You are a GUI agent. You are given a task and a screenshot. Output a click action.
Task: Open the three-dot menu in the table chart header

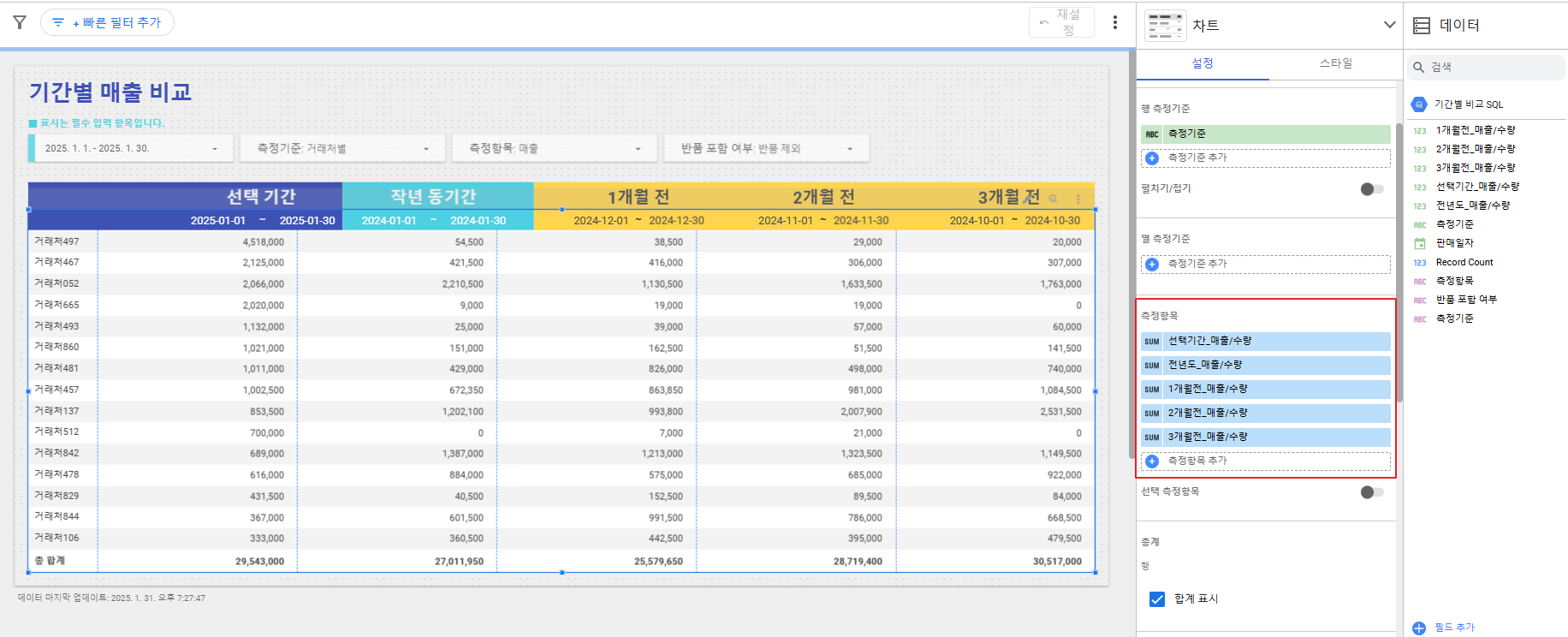pyautogui.click(x=1078, y=199)
